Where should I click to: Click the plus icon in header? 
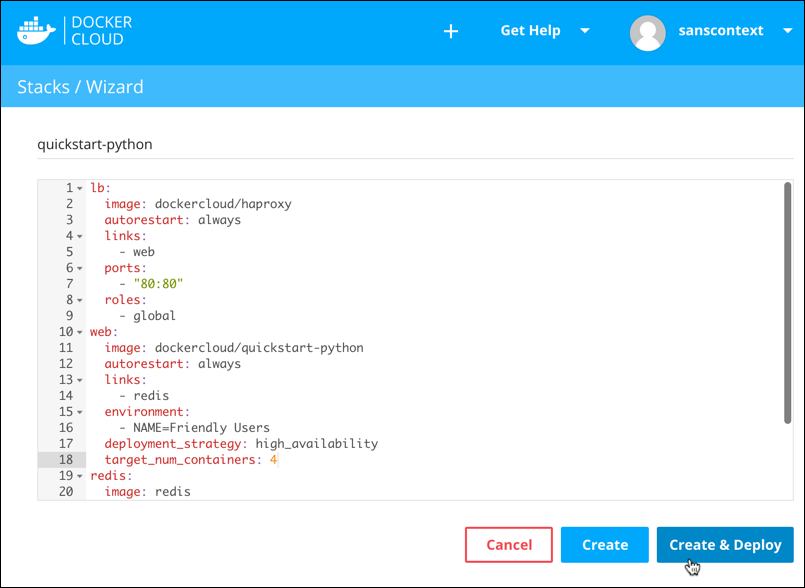451,31
